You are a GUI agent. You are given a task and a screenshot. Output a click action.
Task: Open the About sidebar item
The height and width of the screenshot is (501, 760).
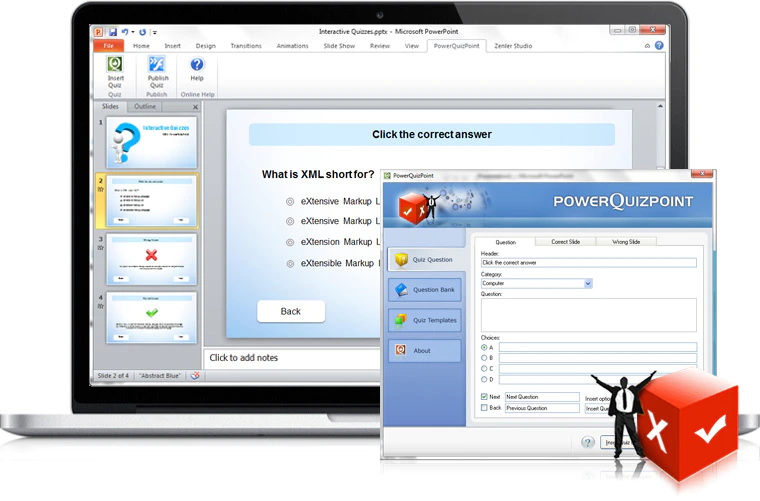point(425,351)
